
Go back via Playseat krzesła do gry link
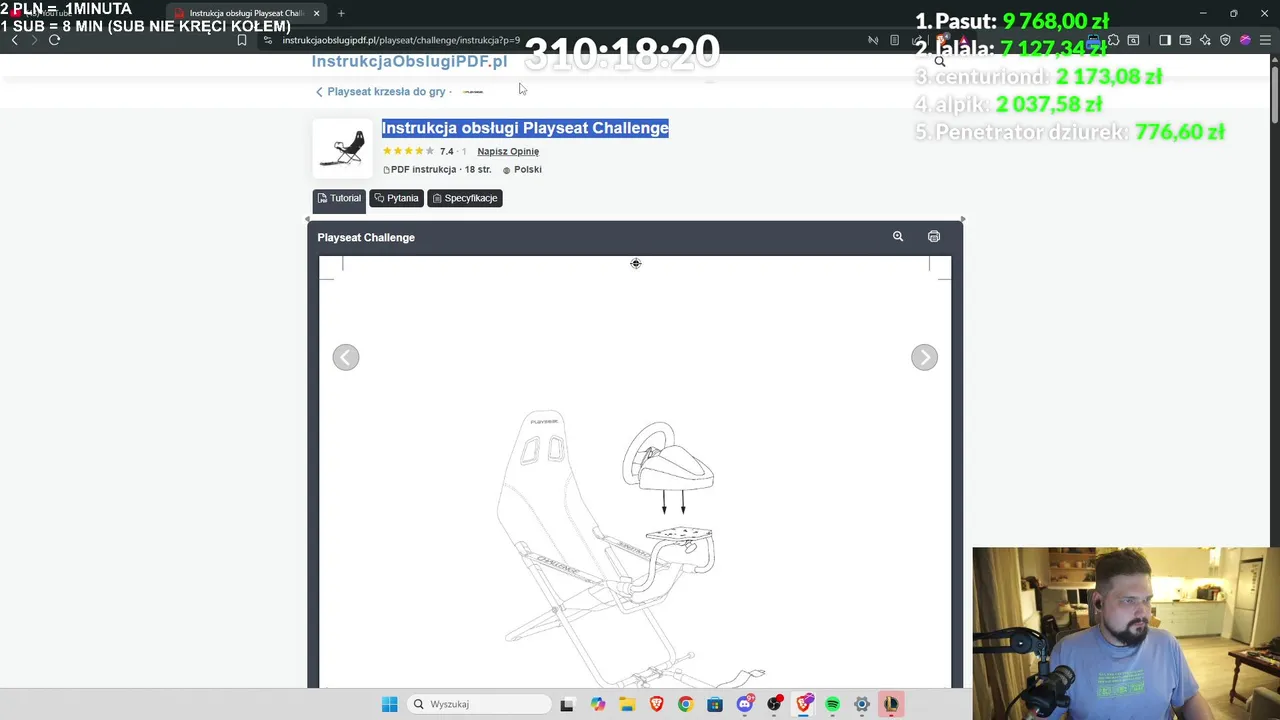tap(386, 91)
